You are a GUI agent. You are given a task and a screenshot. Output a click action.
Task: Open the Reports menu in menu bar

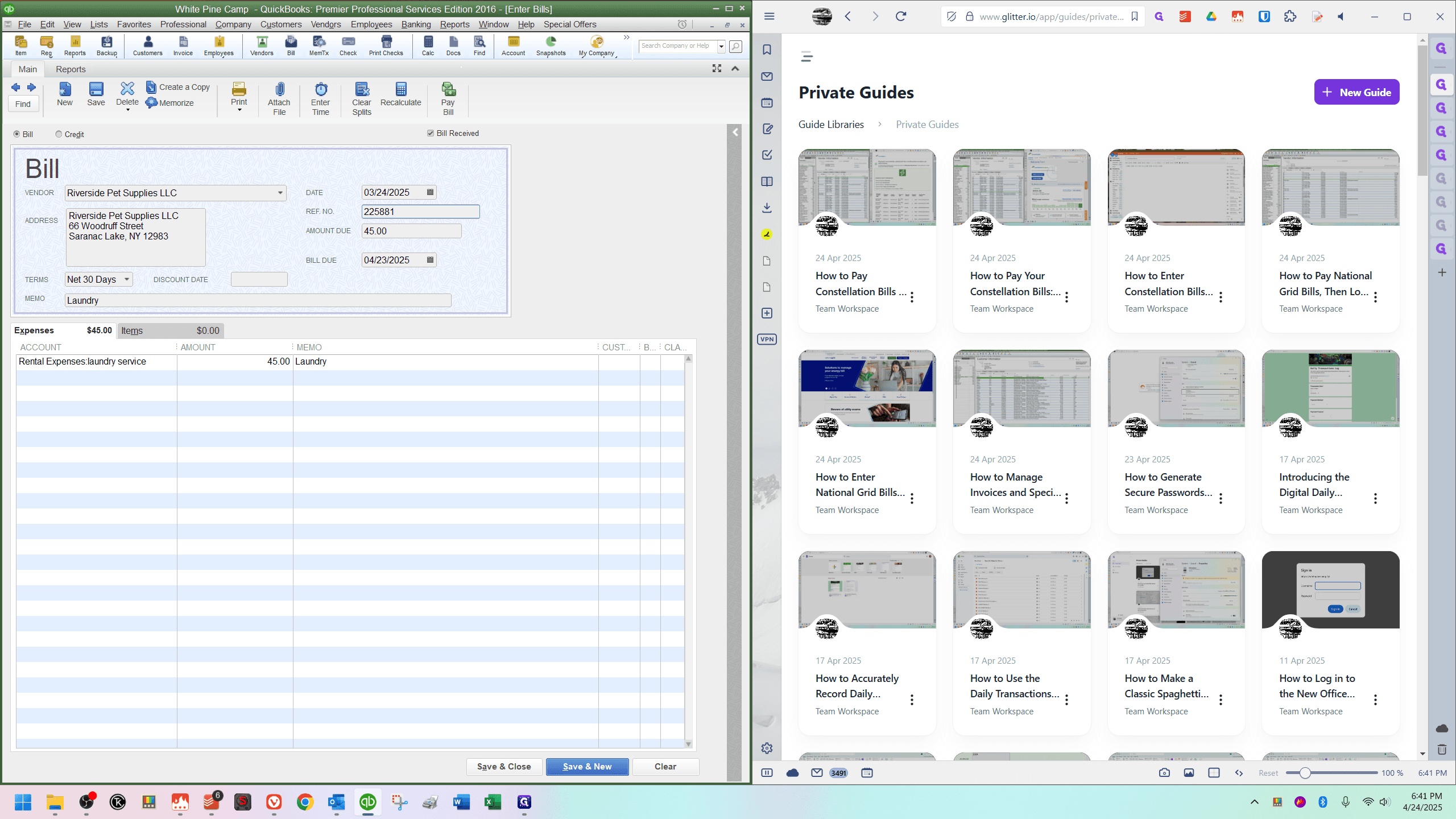click(454, 24)
